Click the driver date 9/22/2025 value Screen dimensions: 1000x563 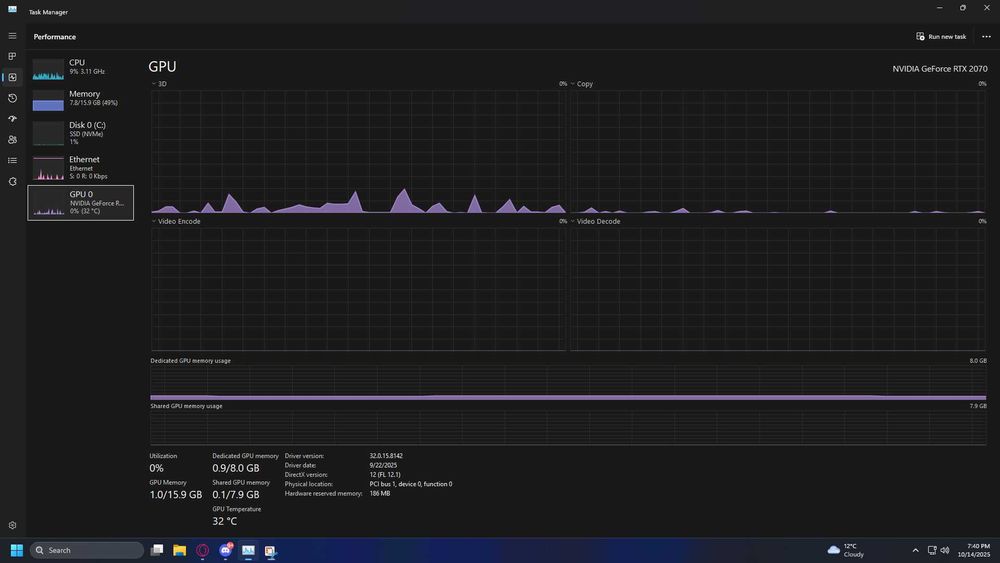(x=383, y=465)
